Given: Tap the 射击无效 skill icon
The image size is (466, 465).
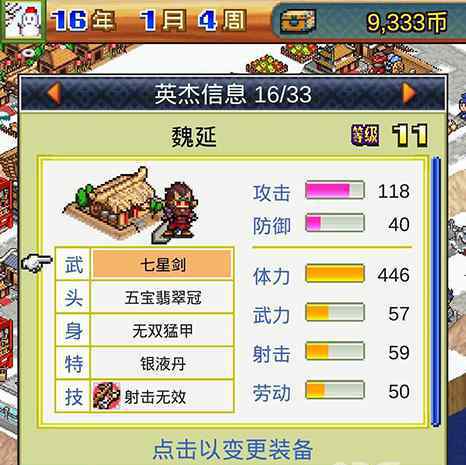Looking at the screenshot, I should [x=106, y=396].
